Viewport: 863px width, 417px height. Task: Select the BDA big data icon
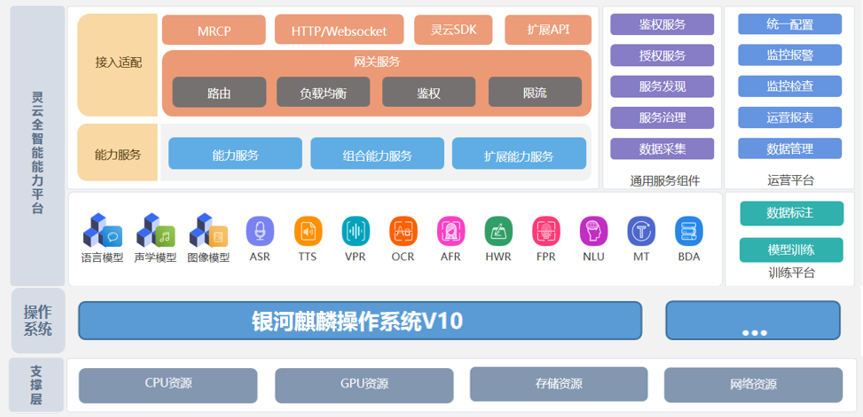[x=689, y=231]
